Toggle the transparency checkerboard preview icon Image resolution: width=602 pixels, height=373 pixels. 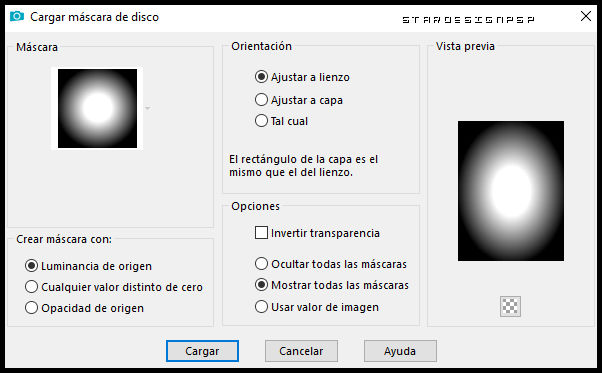pyautogui.click(x=510, y=306)
